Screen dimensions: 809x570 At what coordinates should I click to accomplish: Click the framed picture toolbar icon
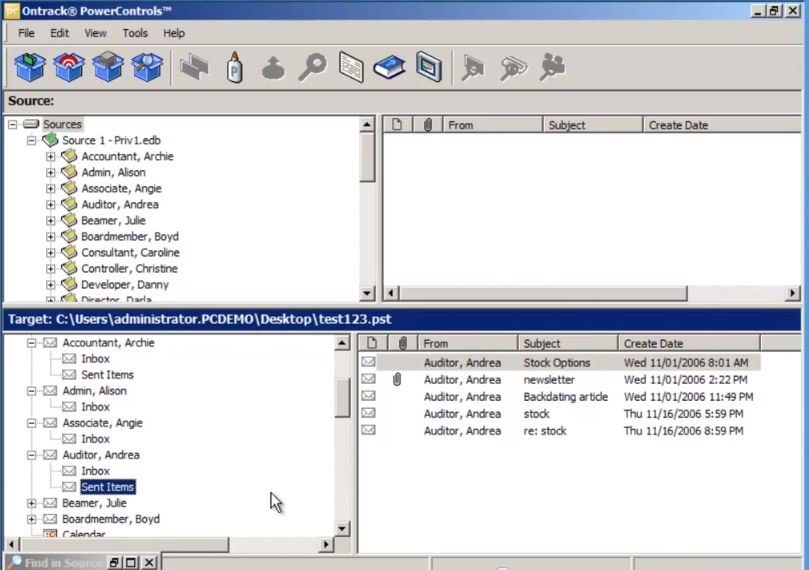429,67
